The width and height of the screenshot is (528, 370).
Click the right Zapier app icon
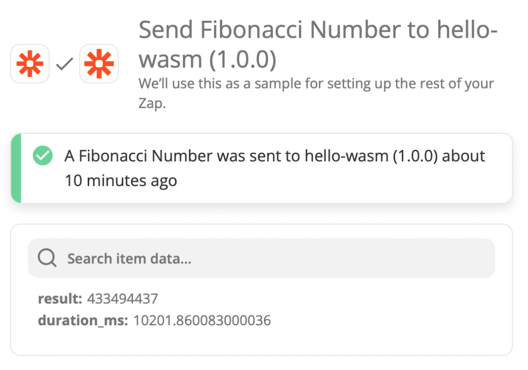(x=99, y=64)
